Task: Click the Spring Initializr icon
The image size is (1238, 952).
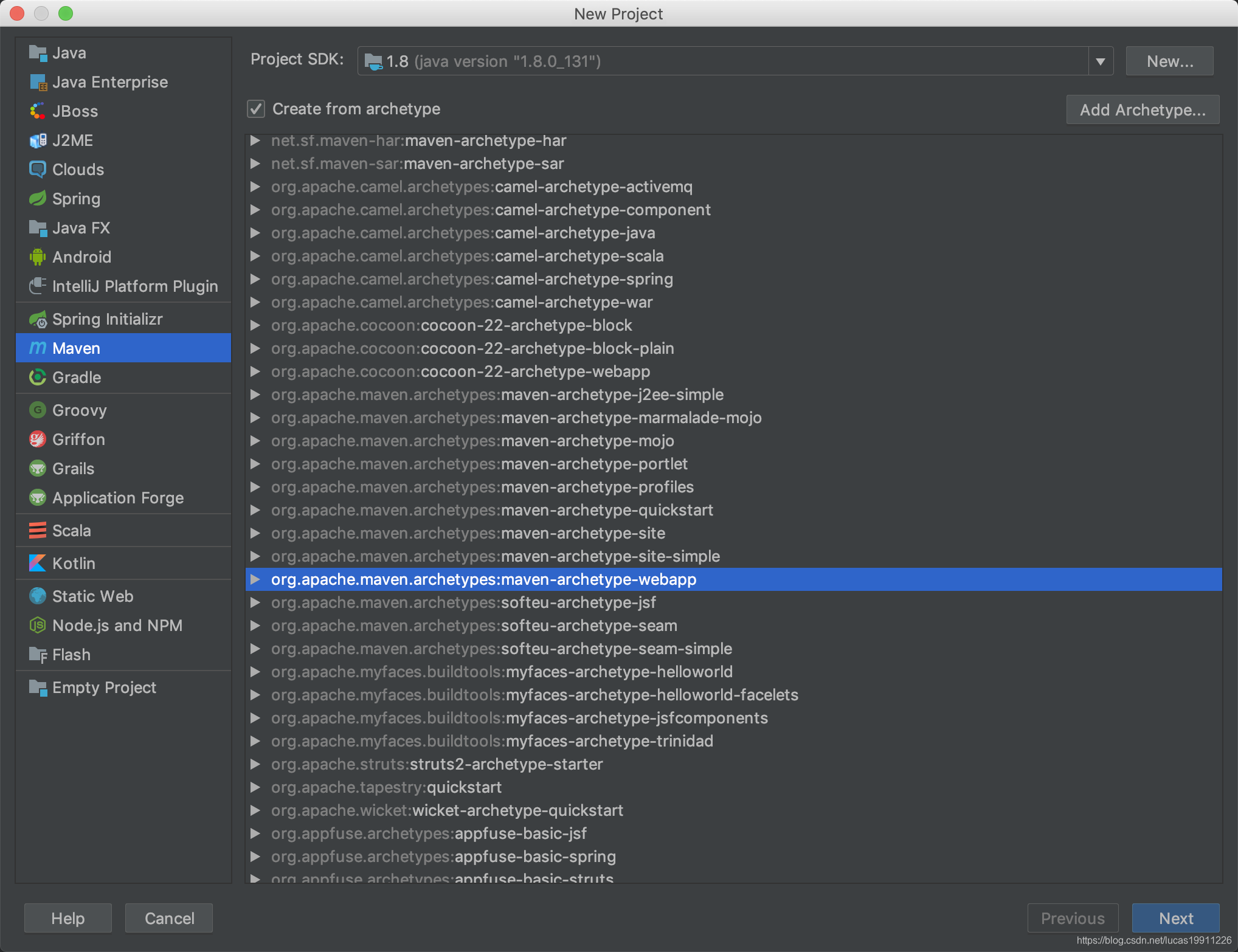Action: tap(38, 320)
